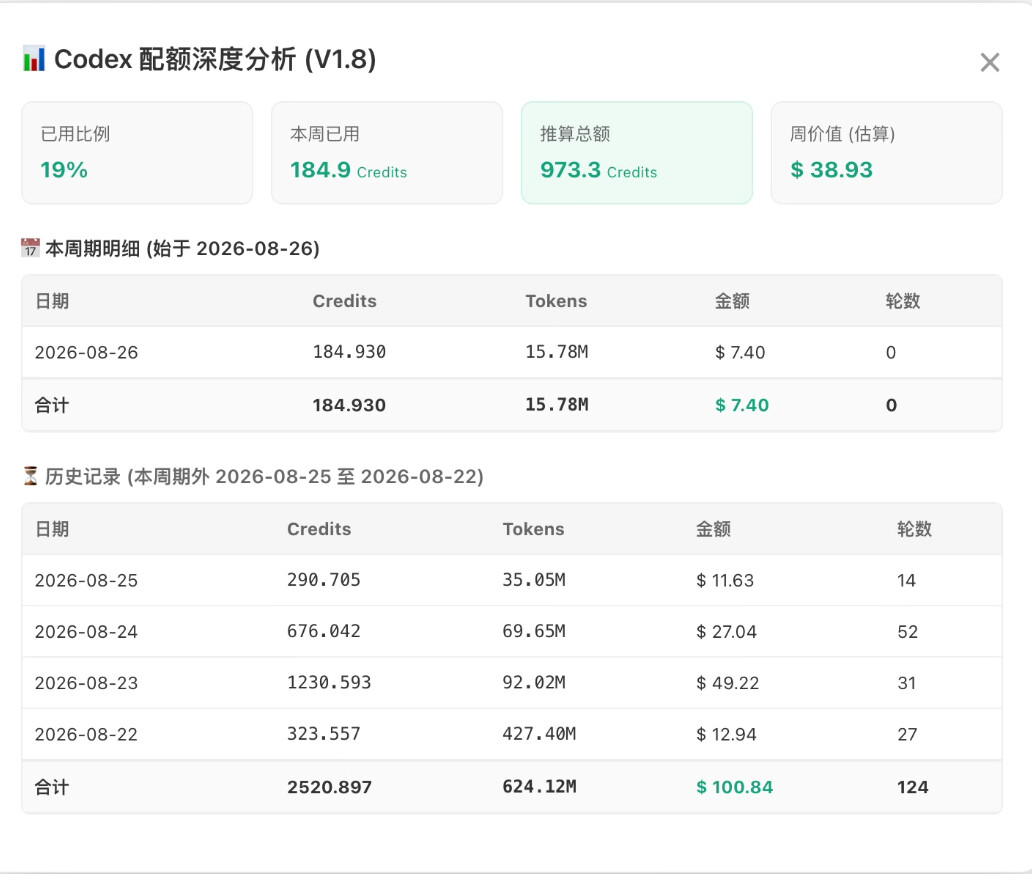Screen dimensions: 1032x874
Task: Select the 已用比例 19% card
Action: [x=137, y=153]
